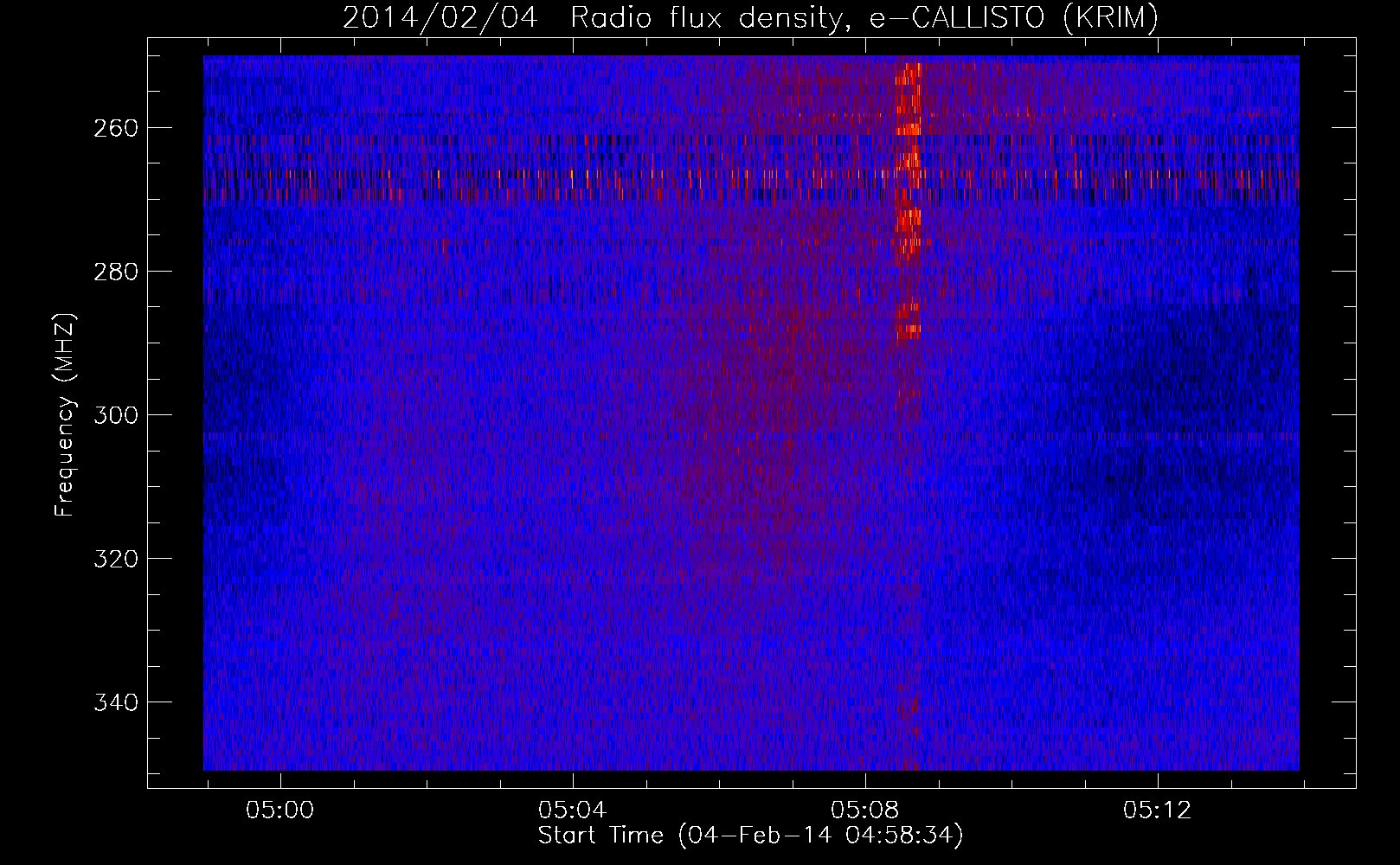Click the 320 frequency axis label

click(115, 559)
